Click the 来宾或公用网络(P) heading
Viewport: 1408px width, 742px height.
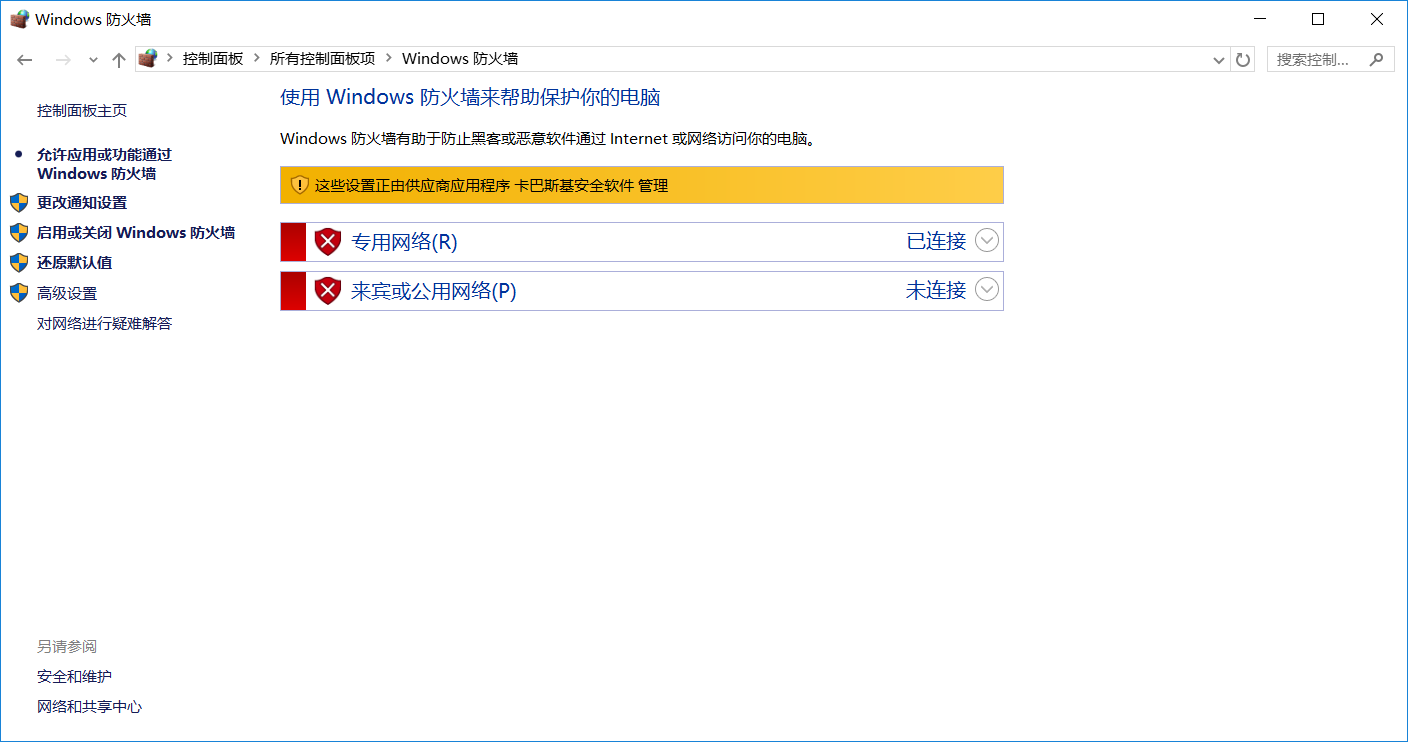pos(434,291)
